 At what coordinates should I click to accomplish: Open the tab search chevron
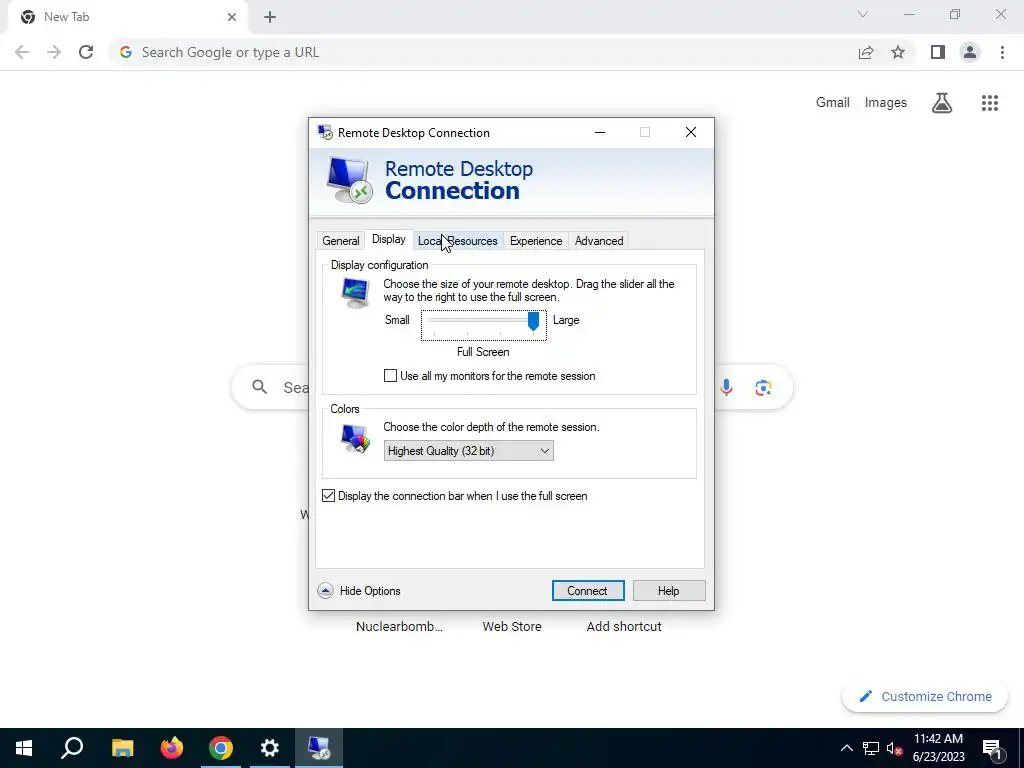863,14
